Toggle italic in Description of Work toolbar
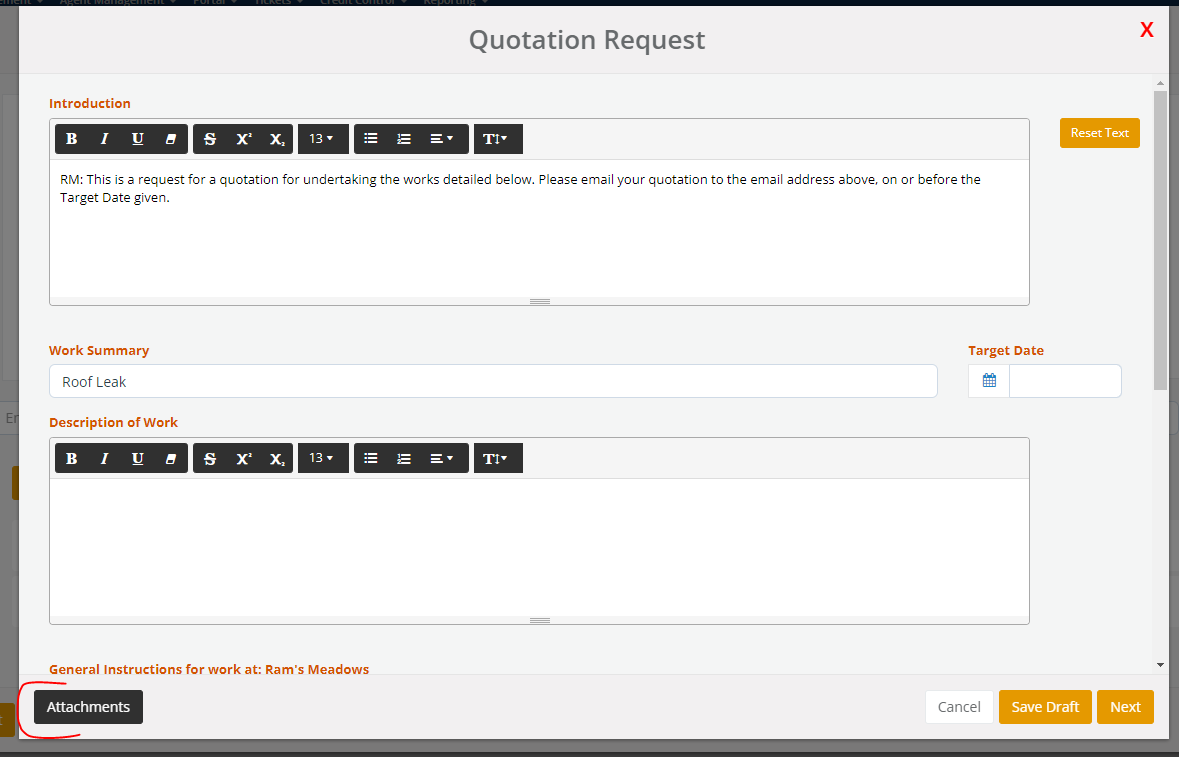Screen dimensions: 1179x757 point(105,459)
